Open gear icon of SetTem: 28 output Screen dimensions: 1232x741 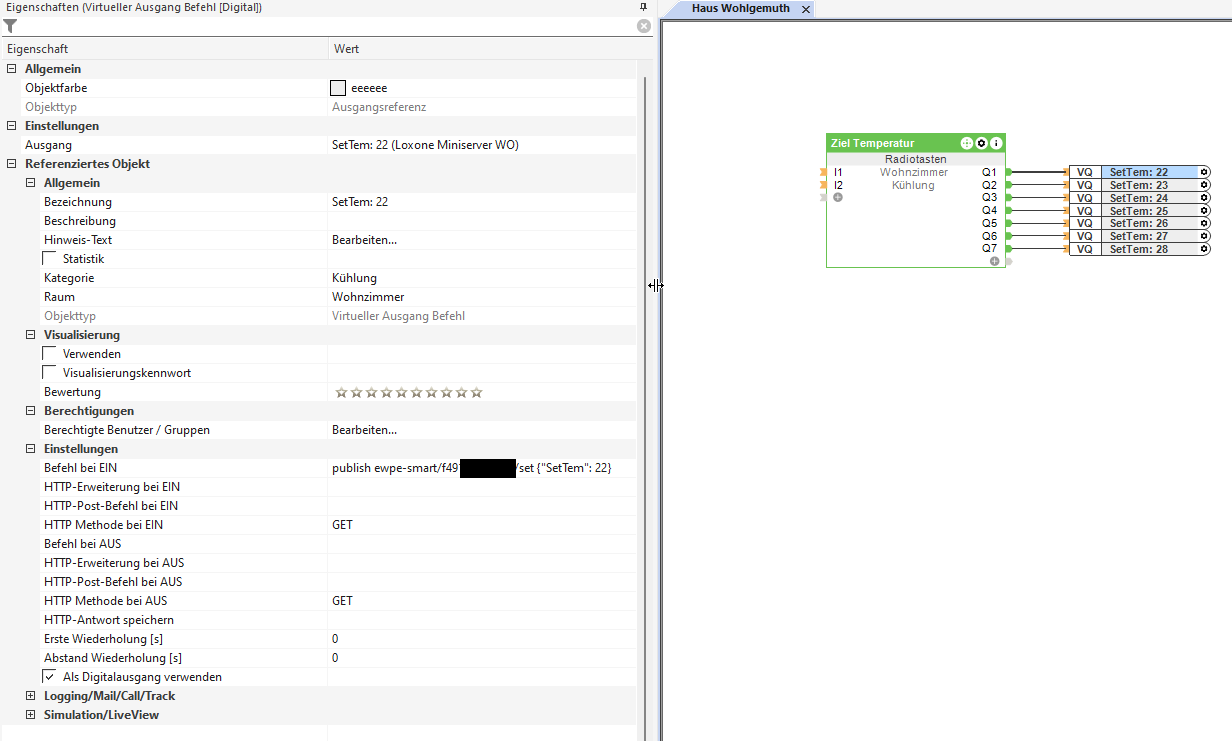[x=1204, y=249]
